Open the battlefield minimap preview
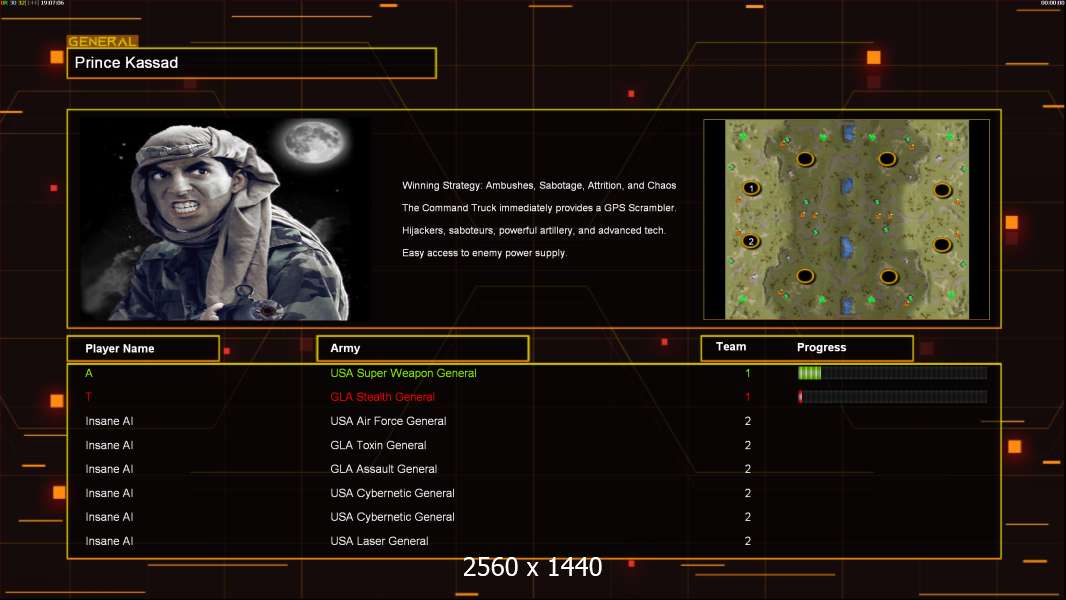The height and width of the screenshot is (600, 1066). 846,219
